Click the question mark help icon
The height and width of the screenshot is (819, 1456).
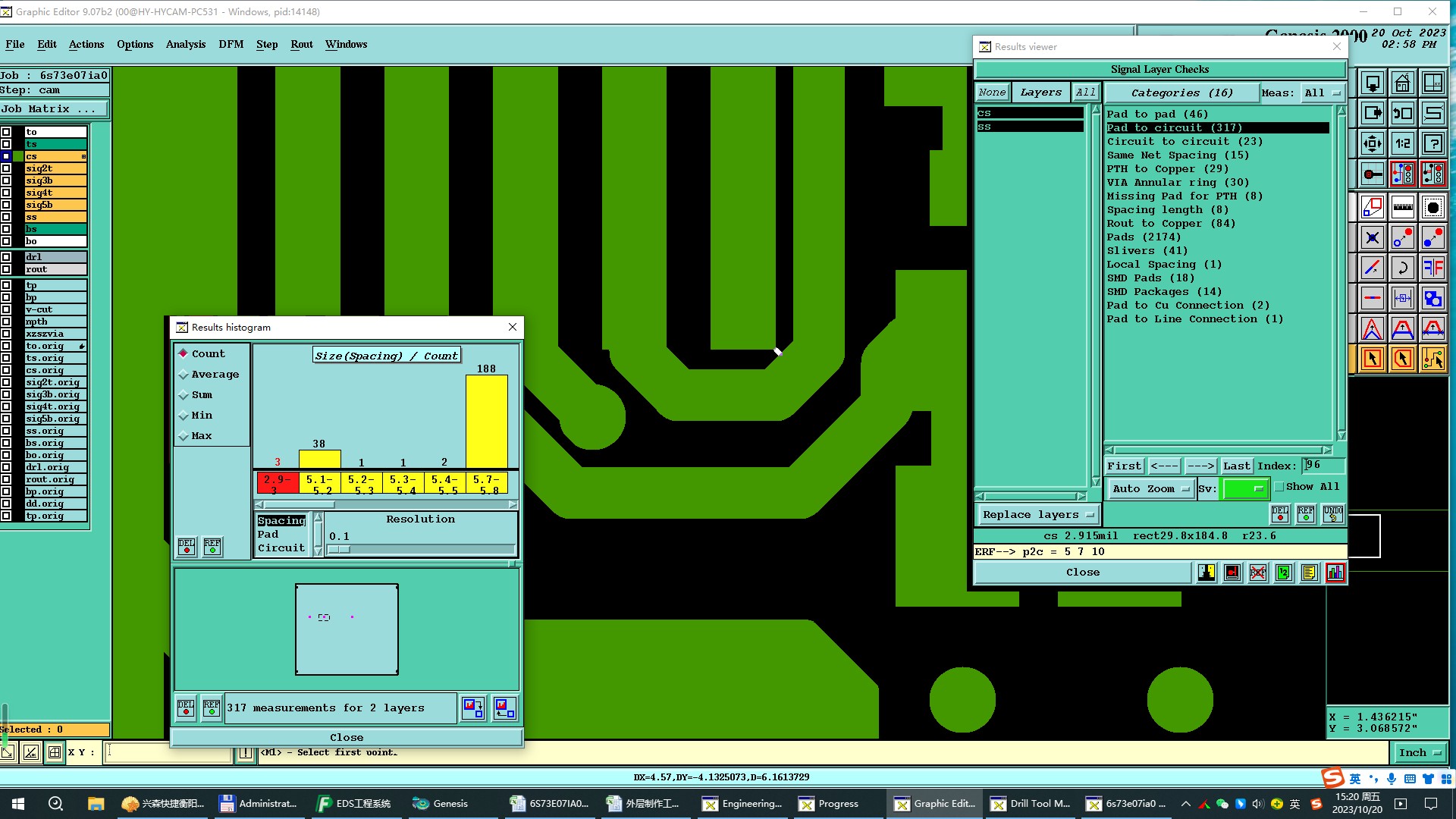pos(1432,143)
